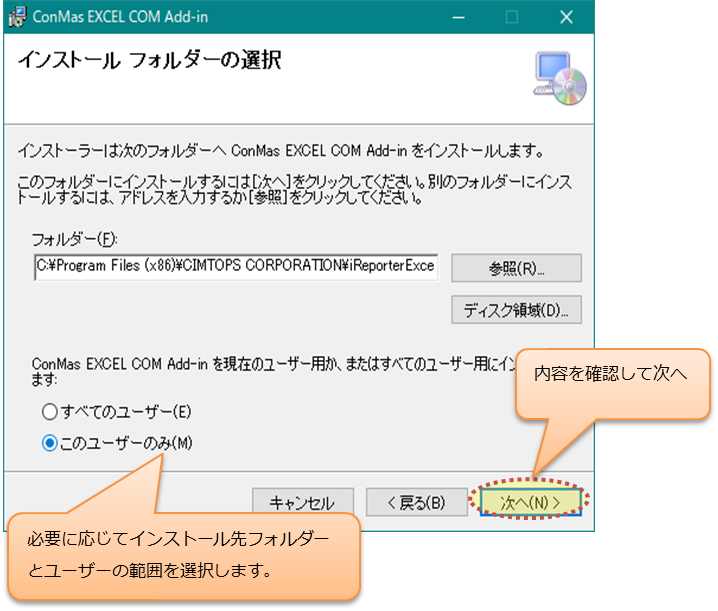This screenshot has width=718, height=611.
Task: Show disk space via ディスク領域(D)... button
Action: (516, 310)
